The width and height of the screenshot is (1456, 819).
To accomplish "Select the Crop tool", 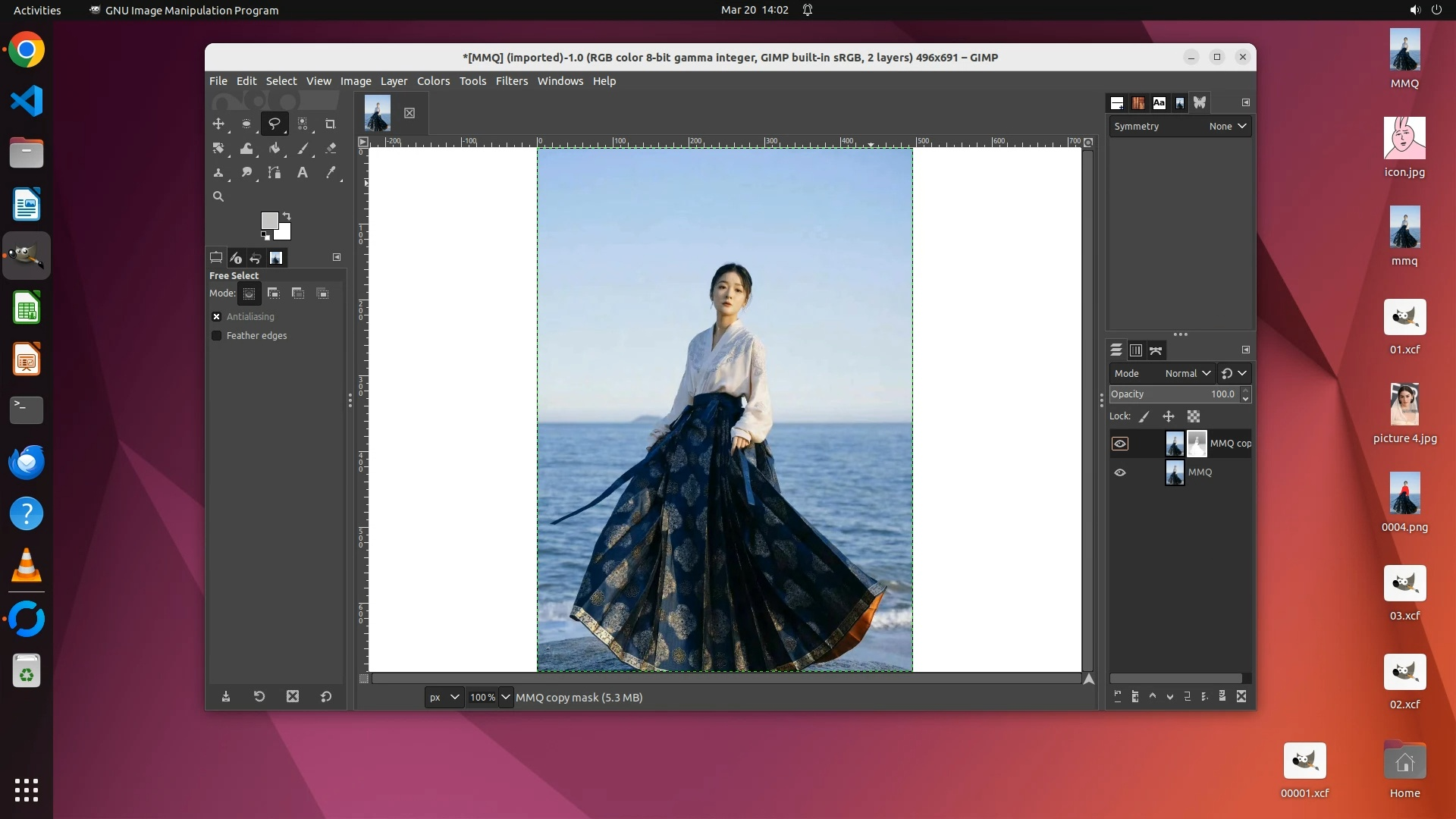I will pos(330,124).
